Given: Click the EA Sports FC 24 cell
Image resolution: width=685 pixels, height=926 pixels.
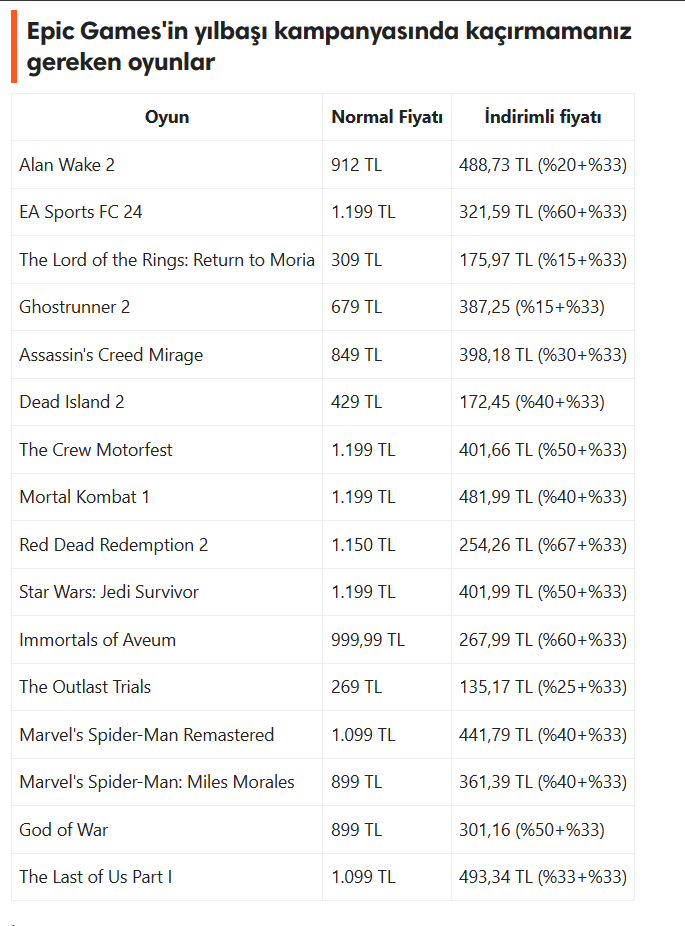Looking at the screenshot, I should [x=81, y=212].
